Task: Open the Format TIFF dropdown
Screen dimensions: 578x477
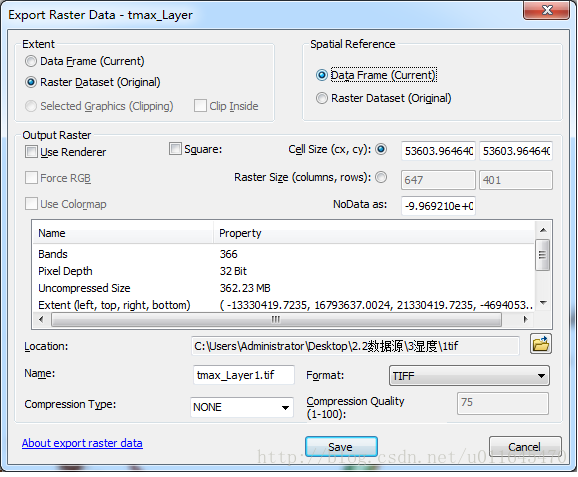Action: point(469,376)
